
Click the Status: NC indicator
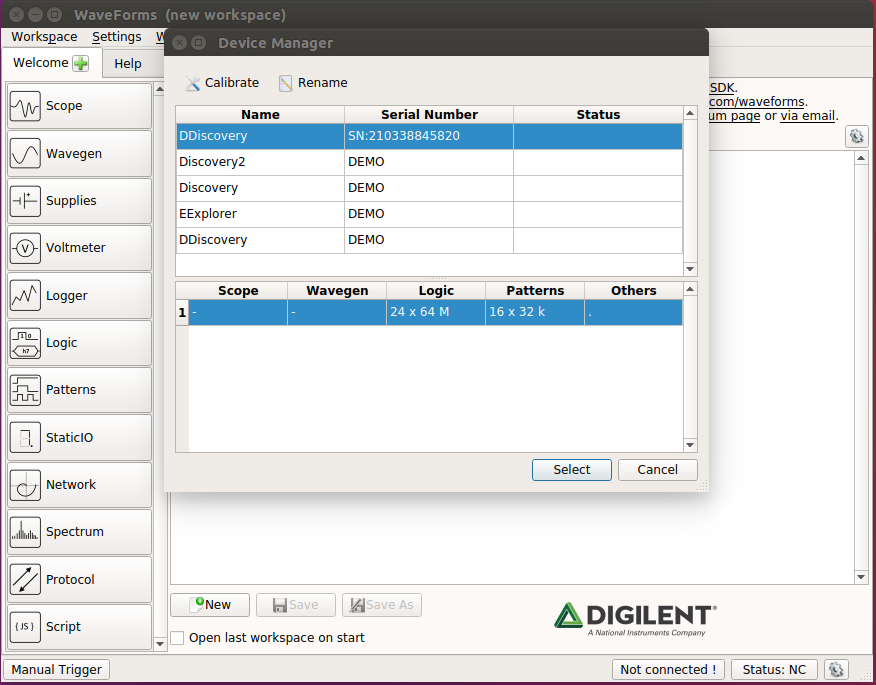(774, 669)
